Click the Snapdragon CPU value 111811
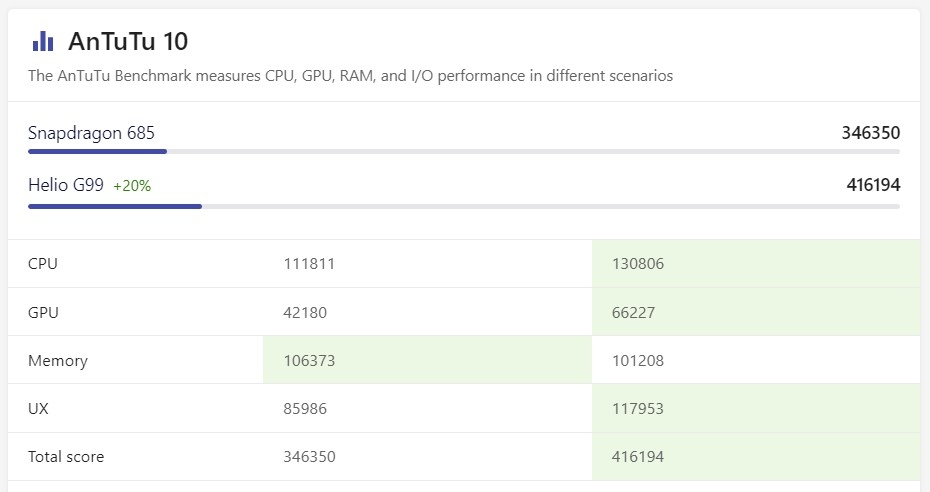 pos(309,264)
